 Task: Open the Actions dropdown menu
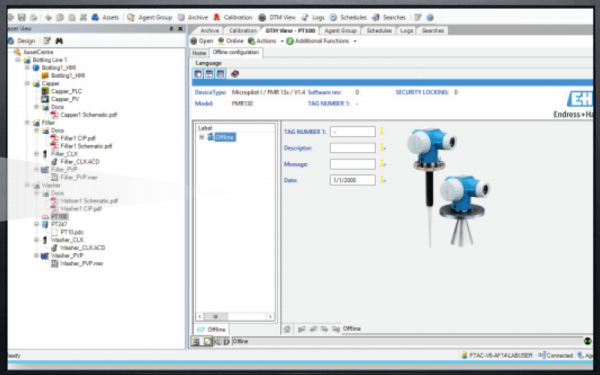pos(266,41)
